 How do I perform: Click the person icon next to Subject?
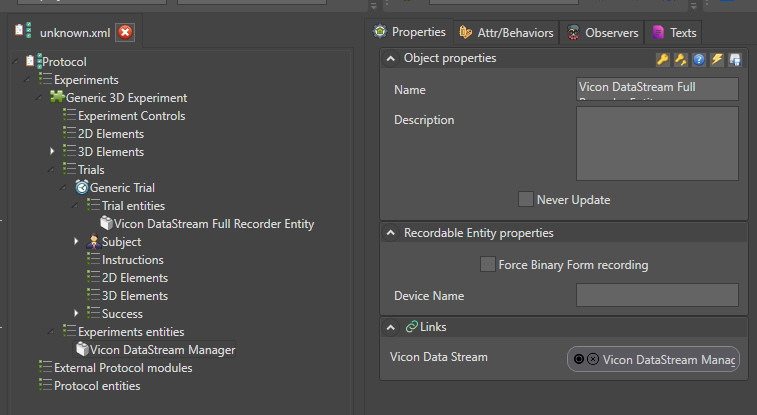93,242
